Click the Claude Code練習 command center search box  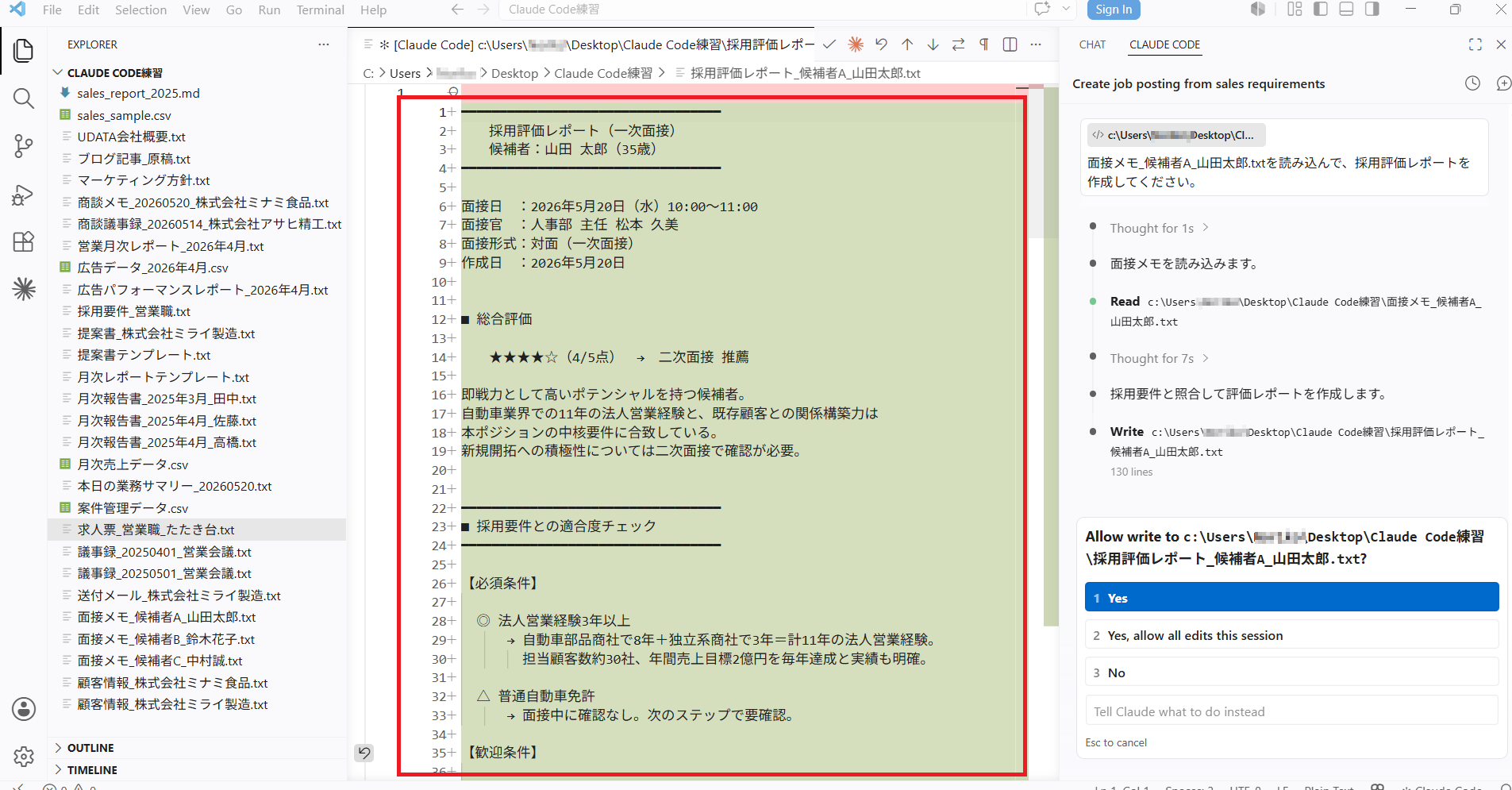[x=761, y=10]
